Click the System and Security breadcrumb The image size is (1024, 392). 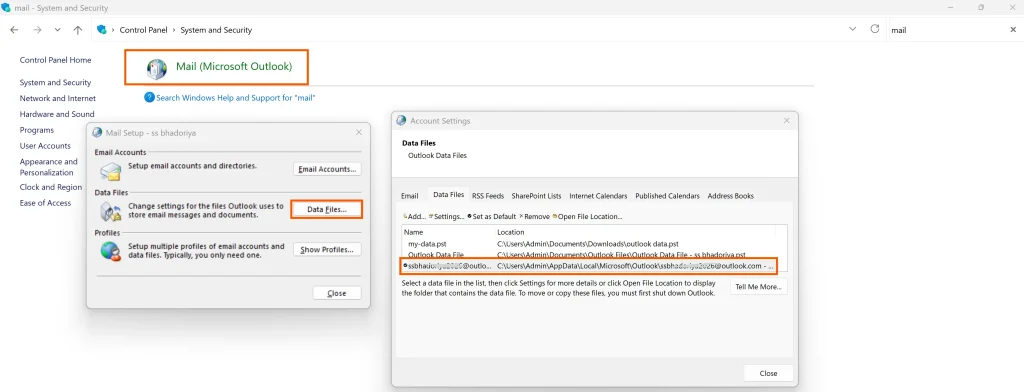pyautogui.click(x=216, y=30)
